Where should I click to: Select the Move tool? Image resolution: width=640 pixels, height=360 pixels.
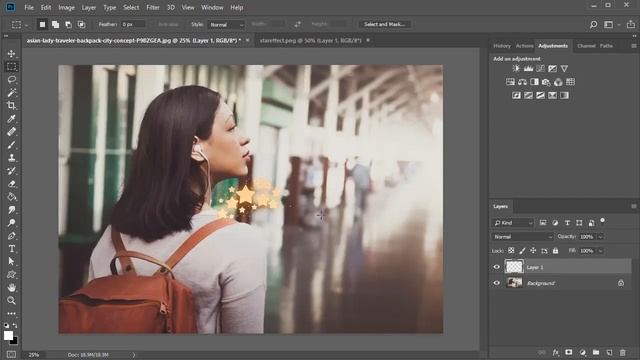(x=11, y=53)
